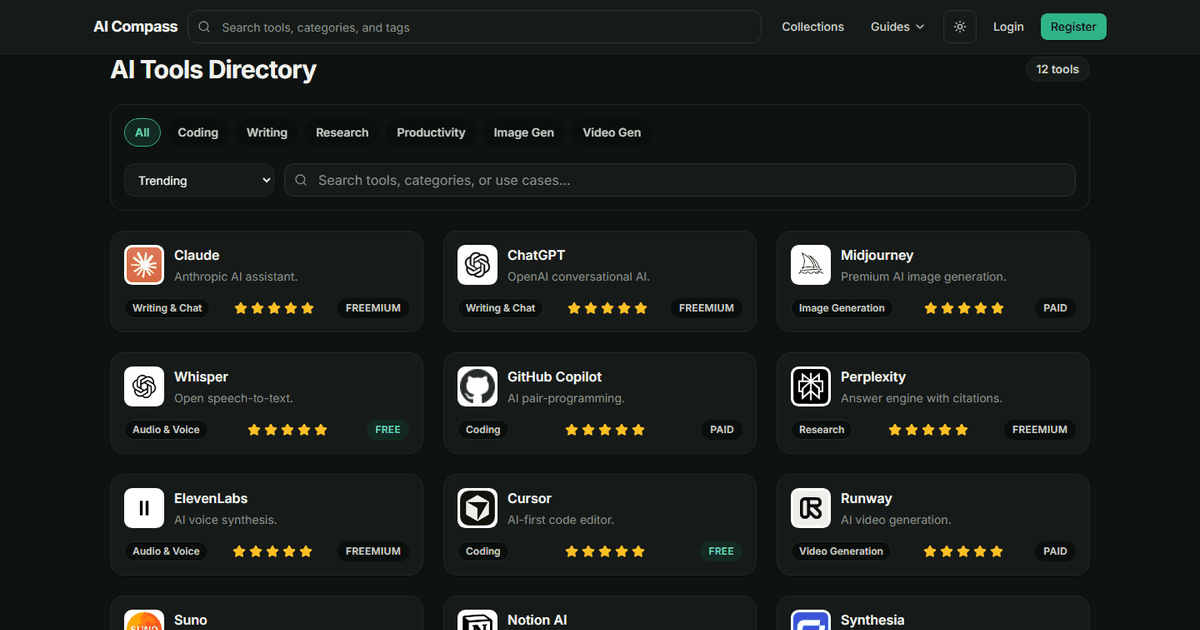Open the Collections page
Viewport: 1200px width, 630px height.
813,27
